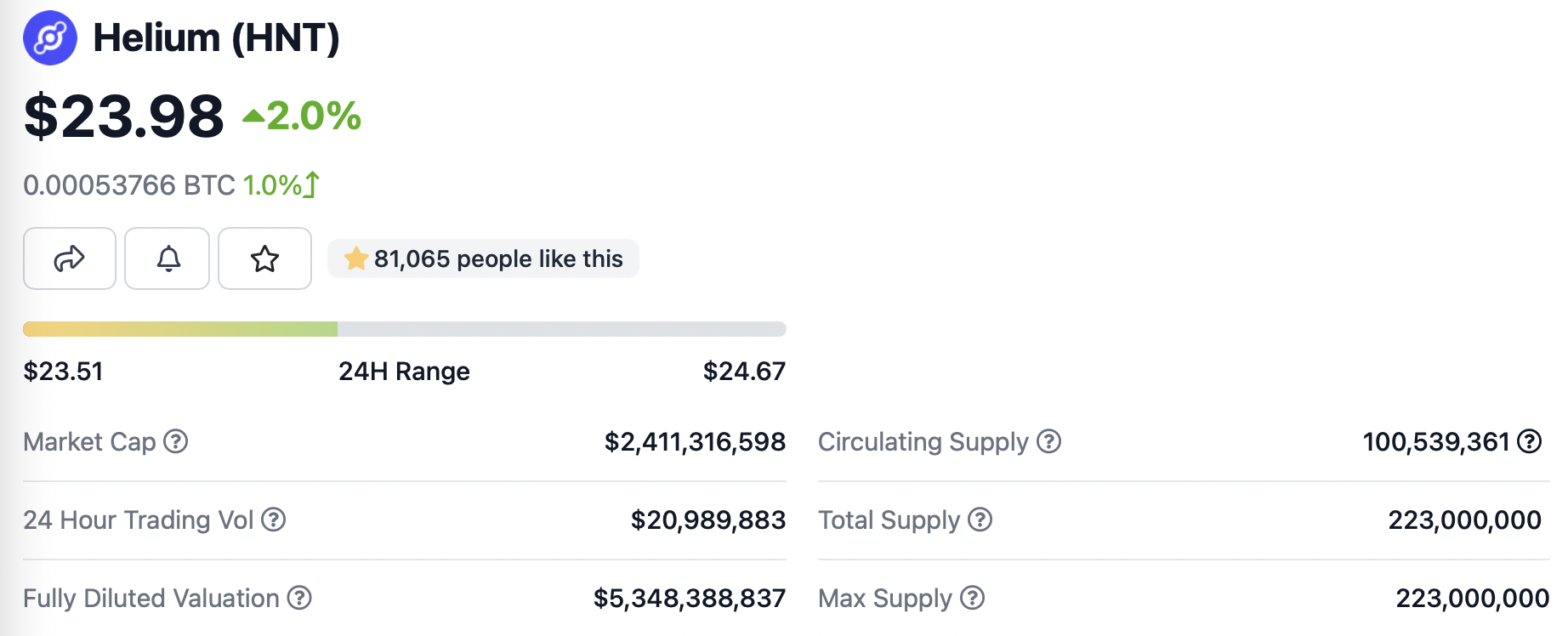Toggle the favorite star button
This screenshot has width=1568, height=636.
tap(264, 258)
